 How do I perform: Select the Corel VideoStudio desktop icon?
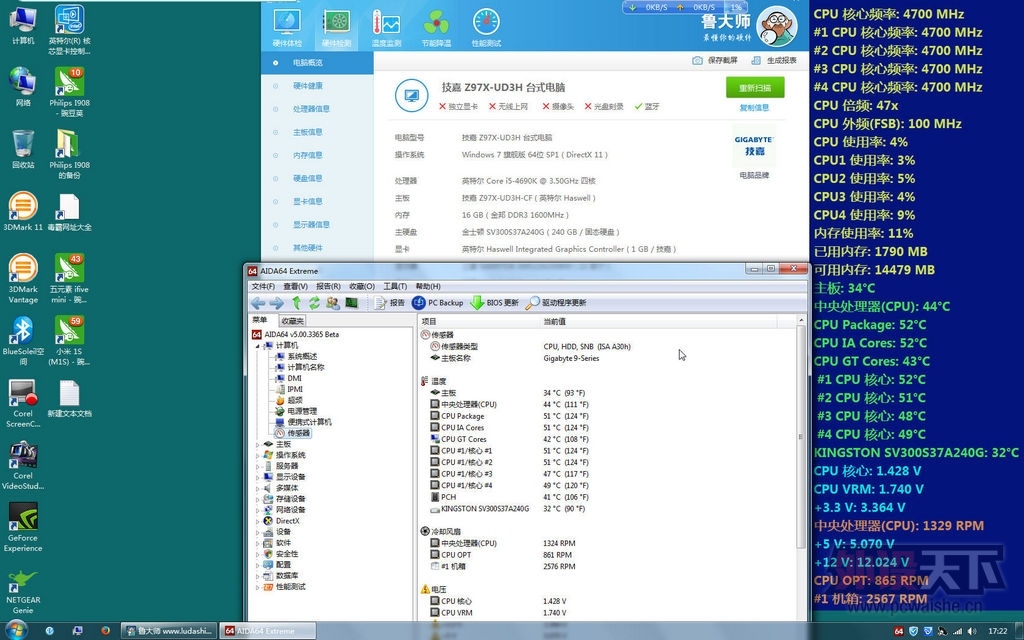click(x=23, y=466)
